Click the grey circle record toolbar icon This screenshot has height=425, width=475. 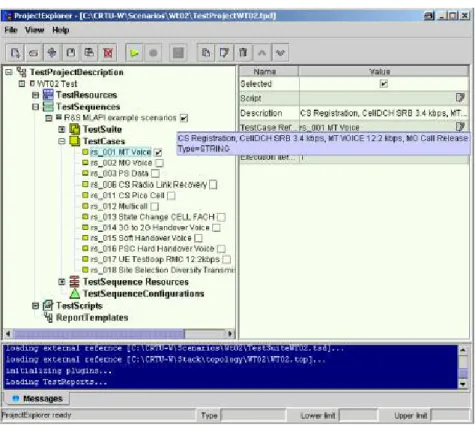pos(153,53)
